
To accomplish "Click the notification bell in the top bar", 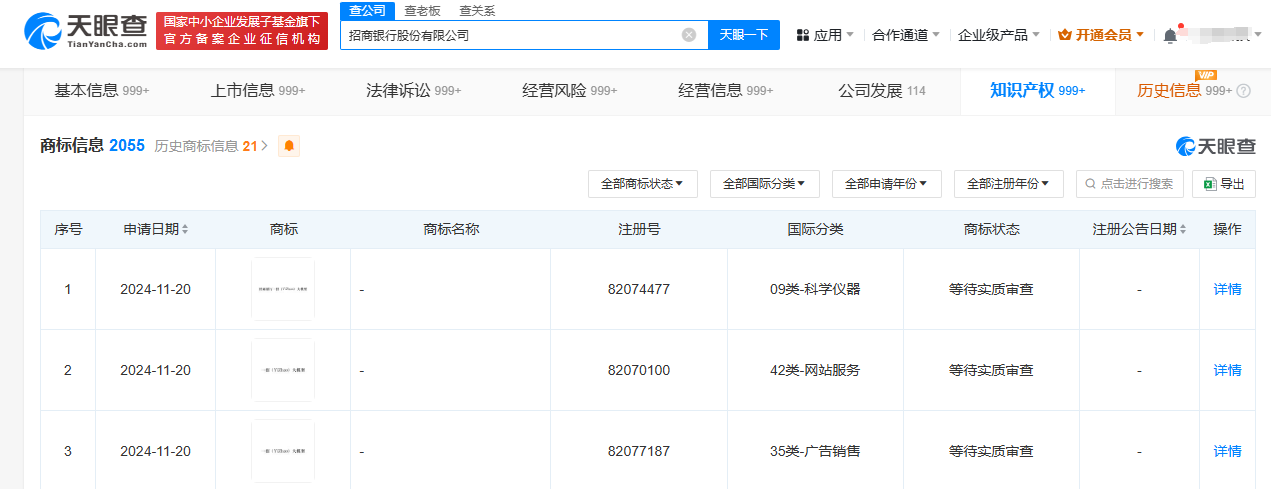I will (1170, 35).
